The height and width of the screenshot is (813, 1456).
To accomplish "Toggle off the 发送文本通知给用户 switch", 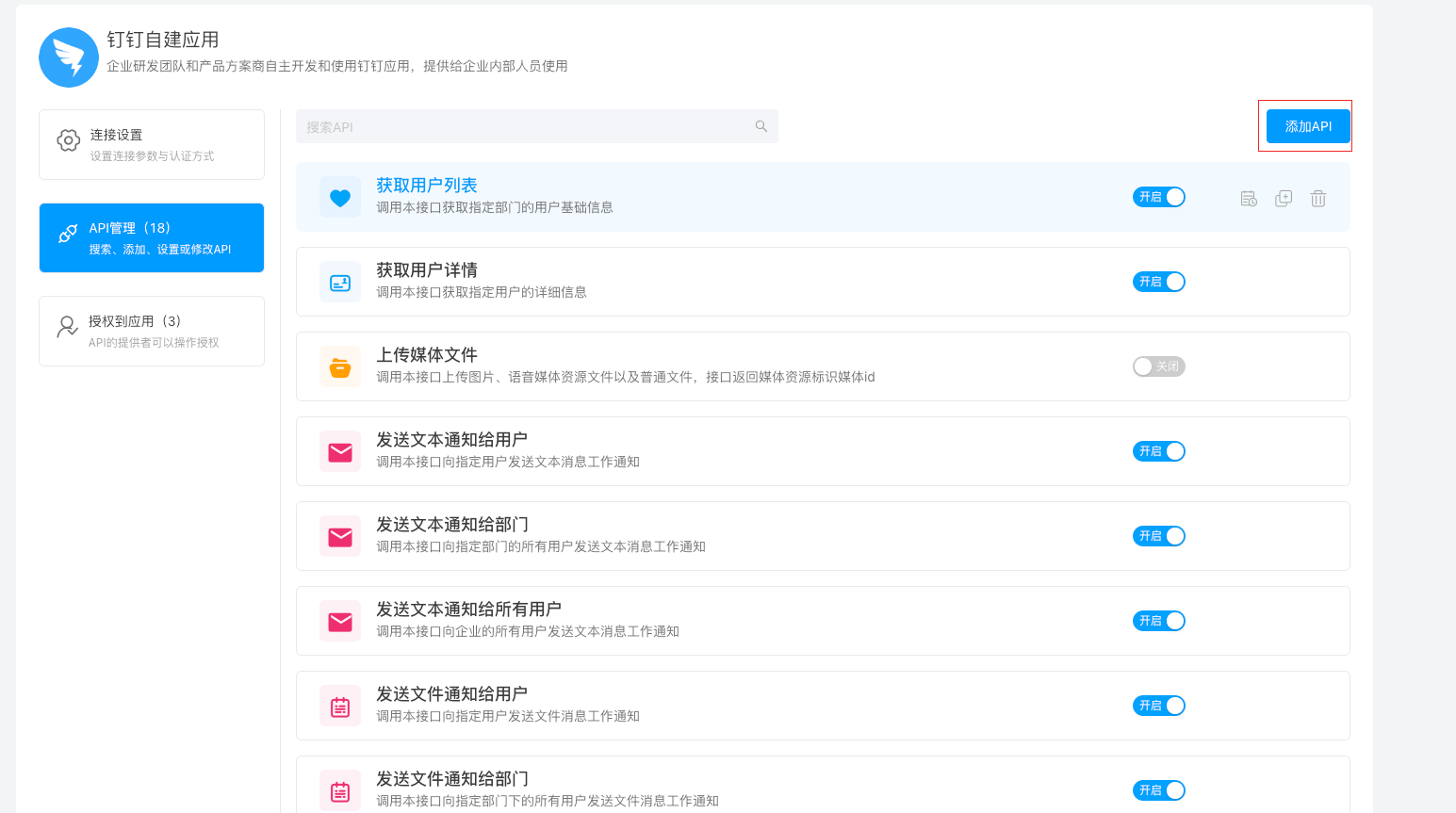I will 1158,451.
